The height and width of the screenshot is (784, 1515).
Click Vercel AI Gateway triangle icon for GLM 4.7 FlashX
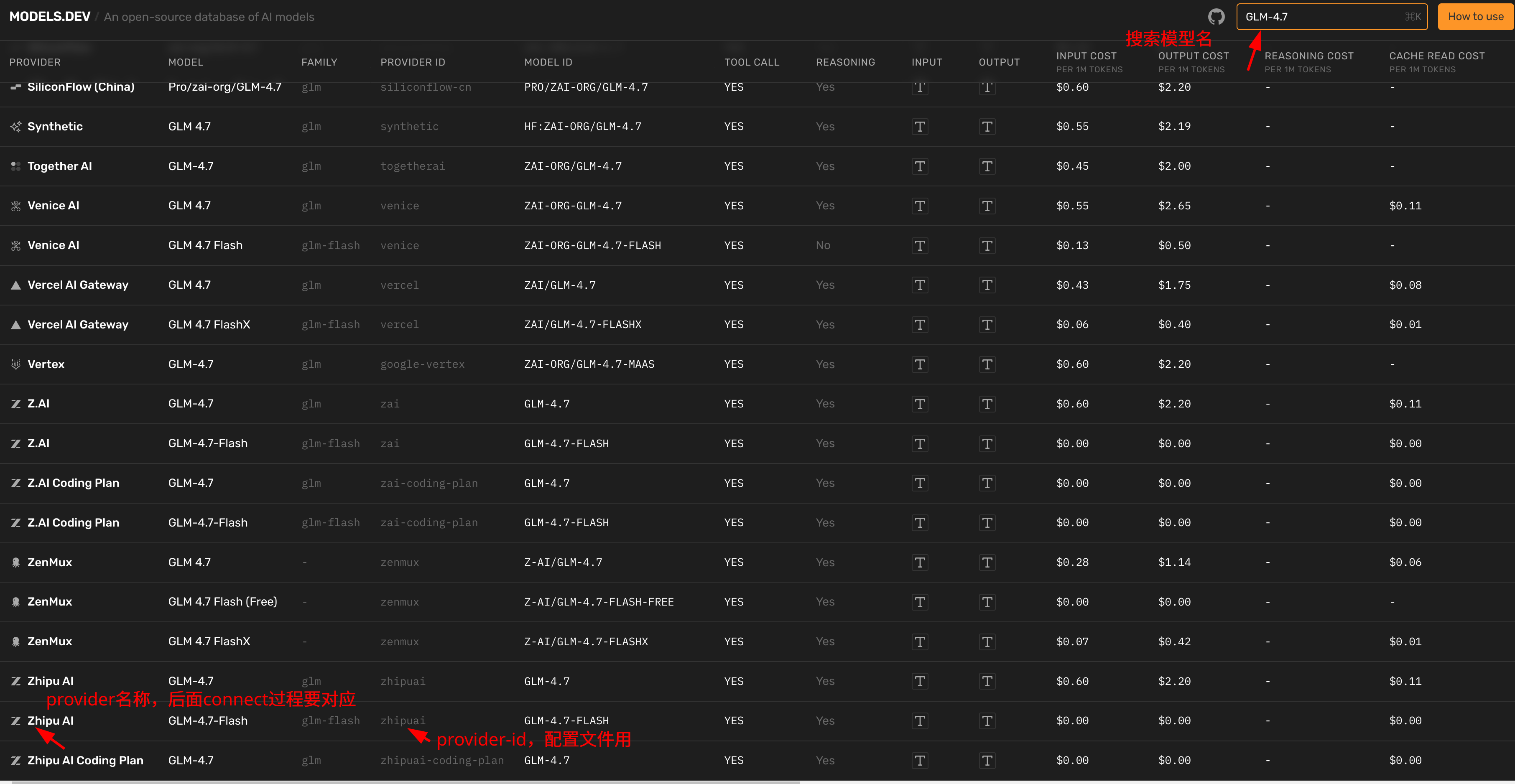coord(16,325)
